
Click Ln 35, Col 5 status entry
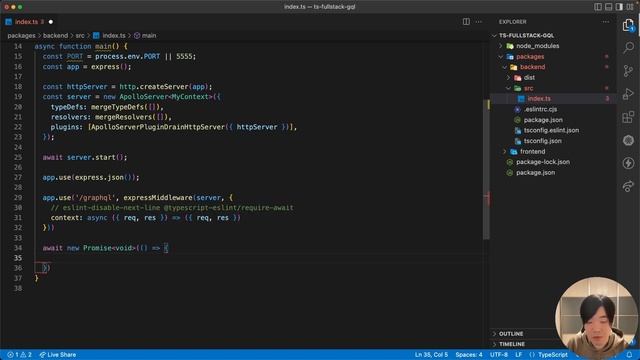coord(431,355)
